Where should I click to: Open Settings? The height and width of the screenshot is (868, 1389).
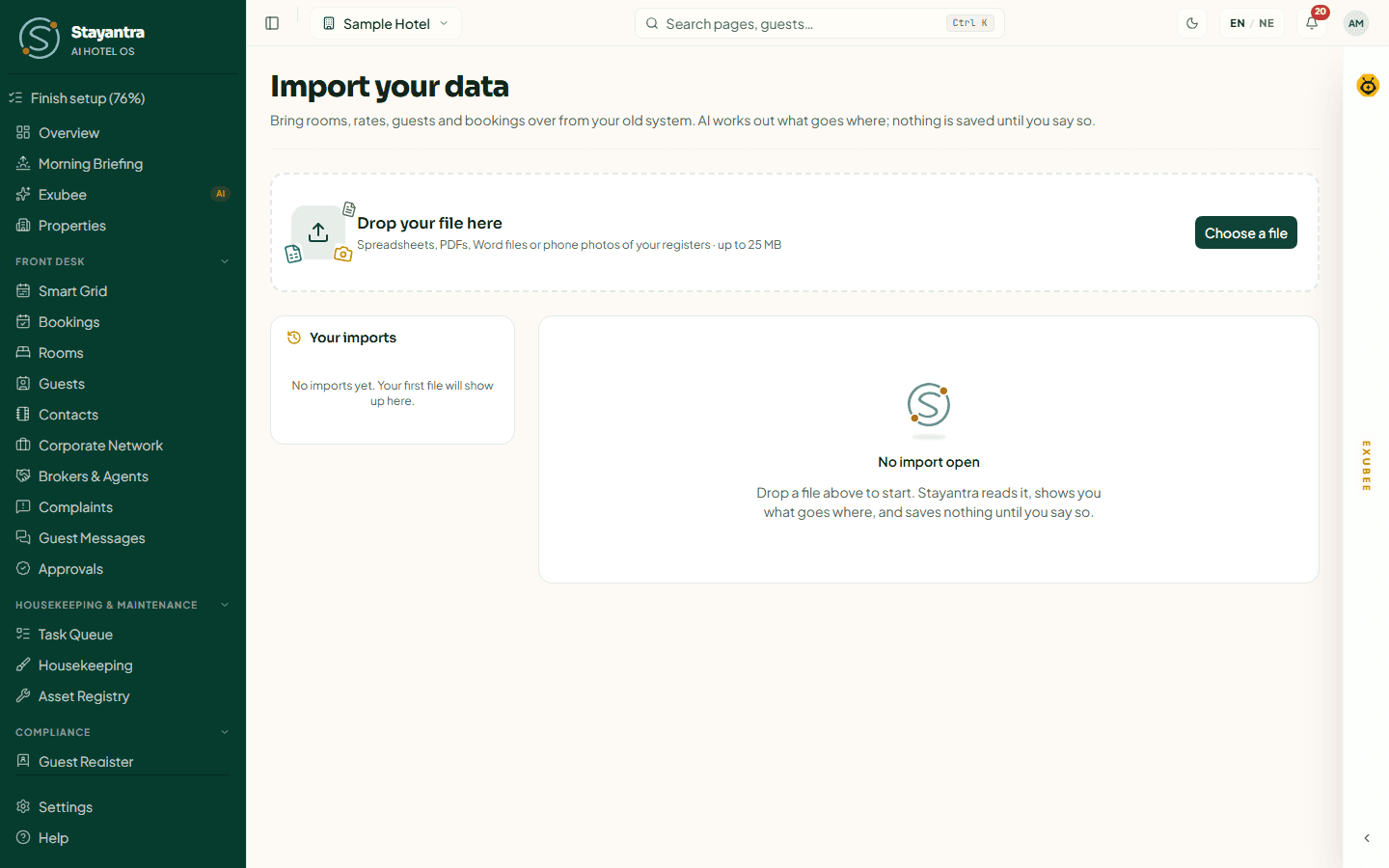(x=123, y=807)
